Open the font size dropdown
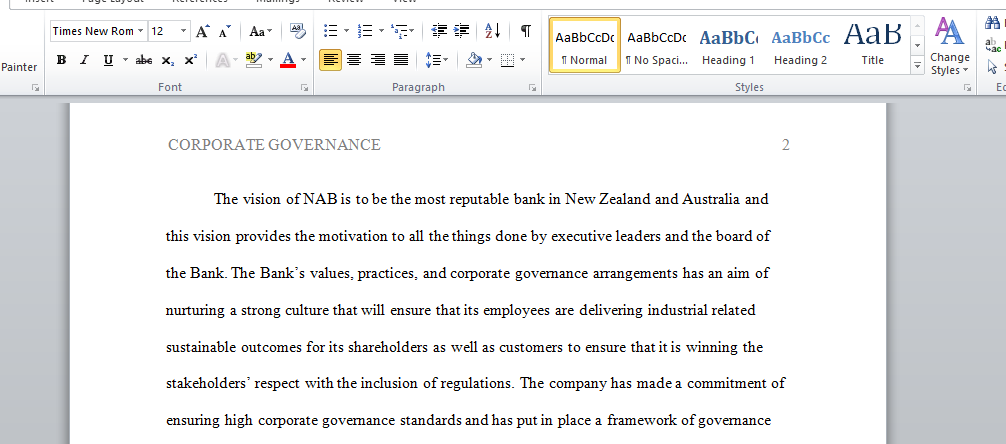The height and width of the screenshot is (444, 1006). click(x=184, y=31)
